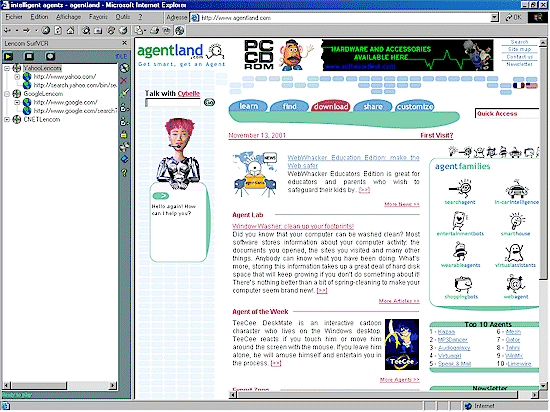Select the search.yahoo.com tree entry
The height and width of the screenshot is (412, 550).
(75, 85)
